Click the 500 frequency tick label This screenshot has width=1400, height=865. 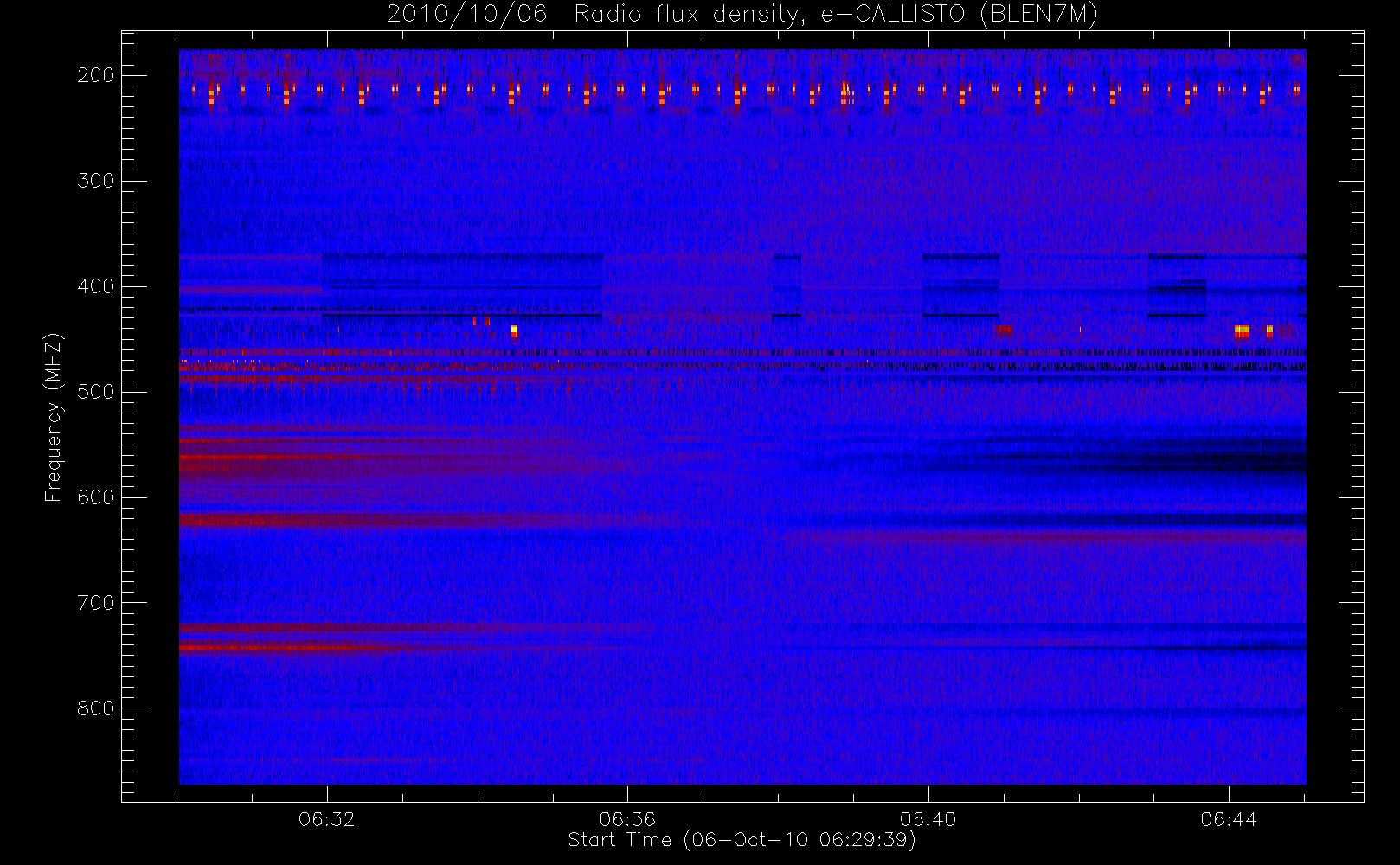(x=95, y=392)
